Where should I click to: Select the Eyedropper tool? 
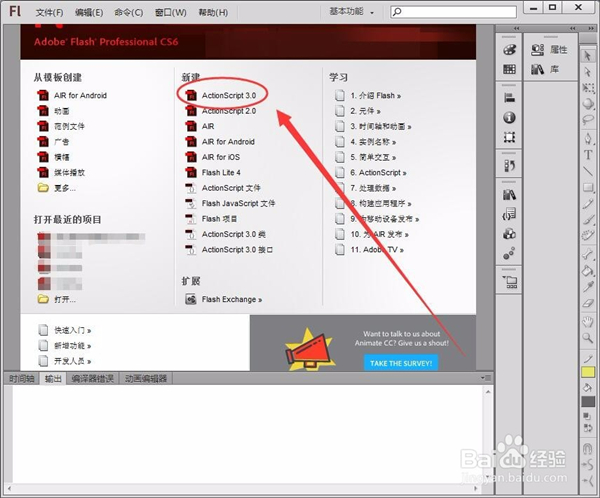click(x=588, y=287)
